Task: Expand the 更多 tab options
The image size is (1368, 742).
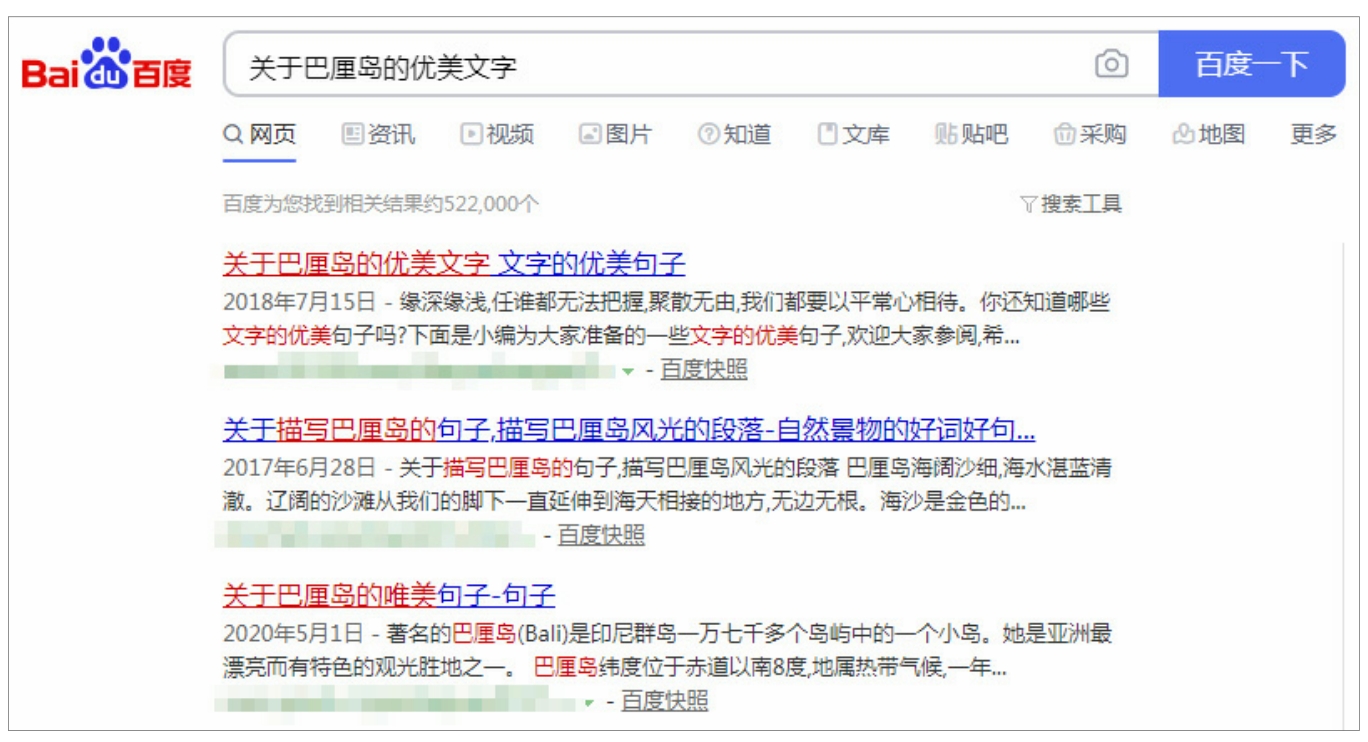Action: coord(1314,135)
